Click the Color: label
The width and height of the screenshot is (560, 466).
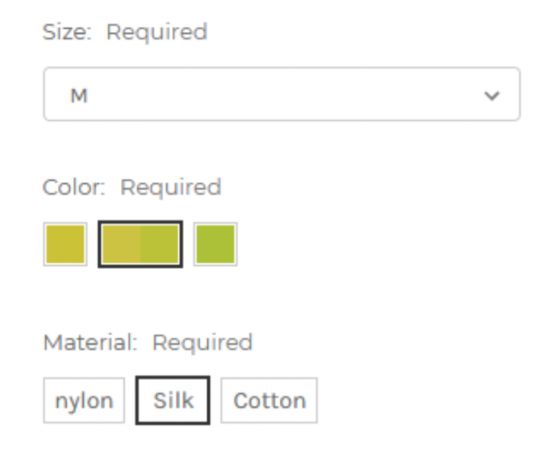tap(74, 187)
